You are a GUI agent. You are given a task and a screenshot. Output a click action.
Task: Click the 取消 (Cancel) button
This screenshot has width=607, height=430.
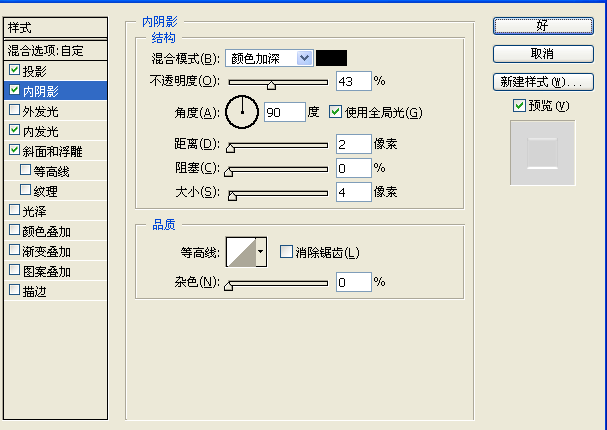pyautogui.click(x=543, y=54)
